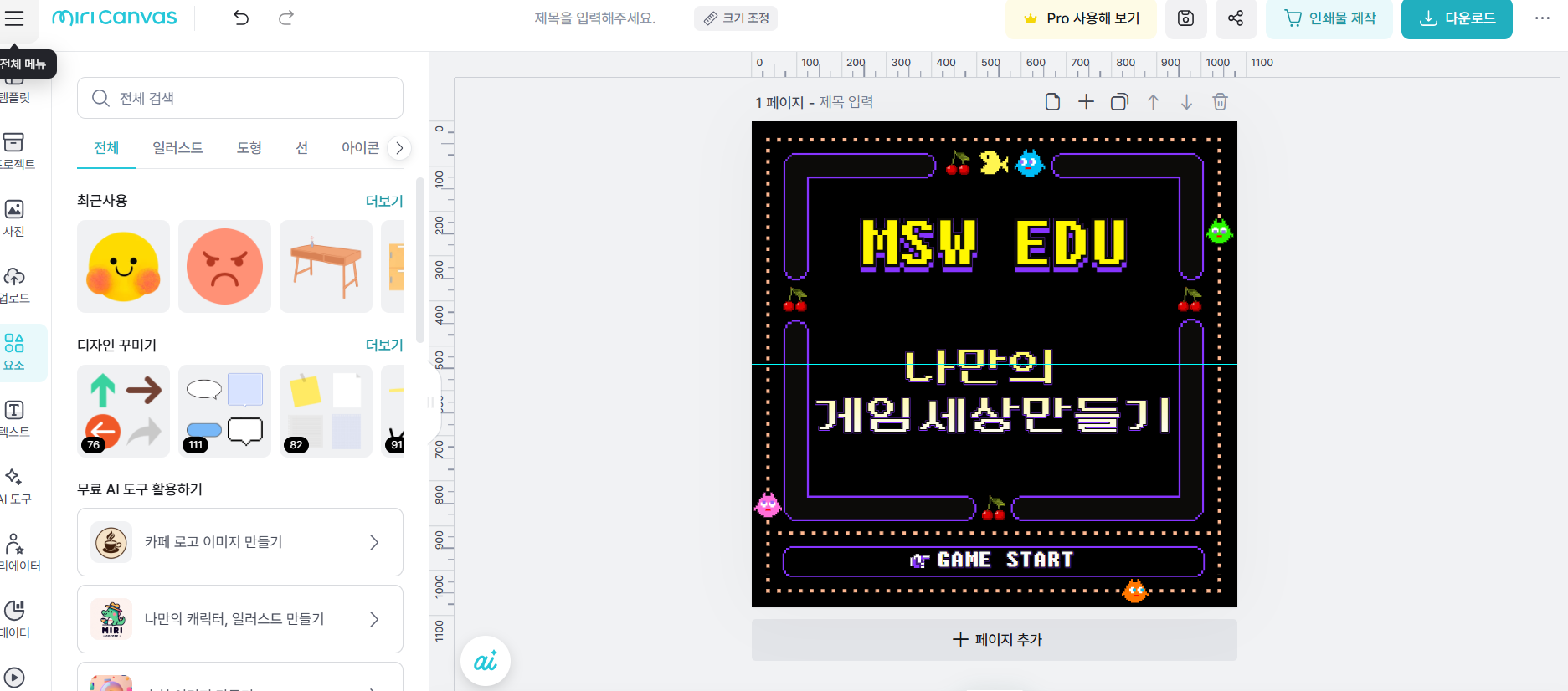1568x691 pixels.
Task: Switch to the 선 tab
Action: coord(302,148)
